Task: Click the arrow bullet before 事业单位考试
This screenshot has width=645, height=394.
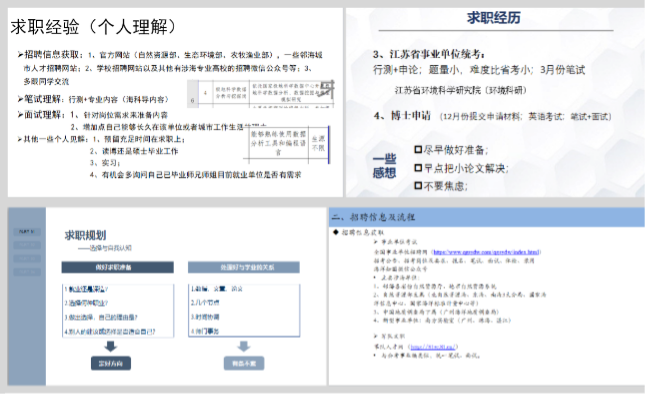Action: point(376,242)
